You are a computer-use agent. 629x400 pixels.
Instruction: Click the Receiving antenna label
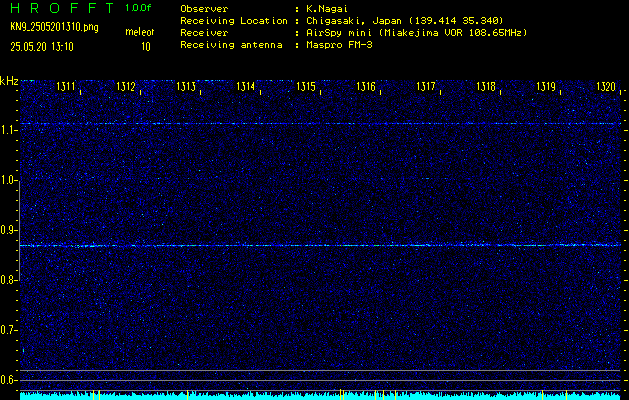[231, 45]
